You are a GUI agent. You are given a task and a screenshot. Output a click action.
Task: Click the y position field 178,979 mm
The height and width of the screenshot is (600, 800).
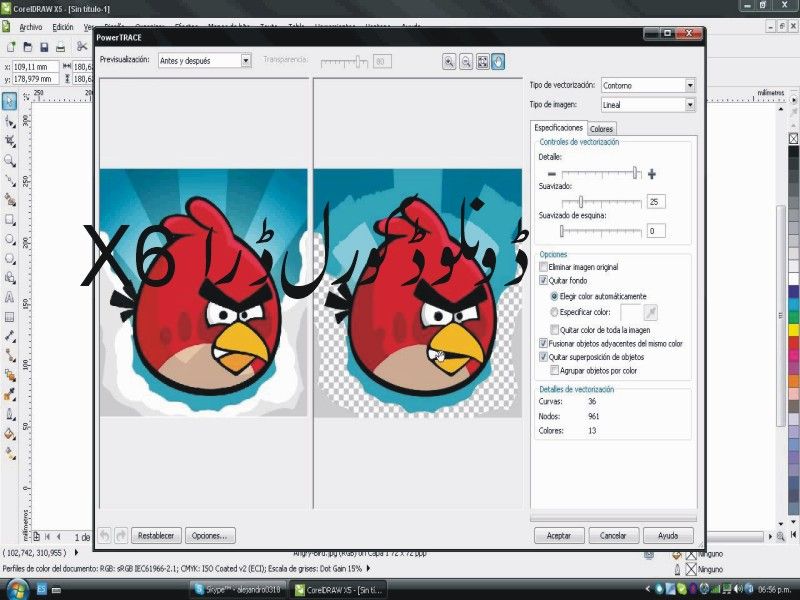(x=35, y=79)
